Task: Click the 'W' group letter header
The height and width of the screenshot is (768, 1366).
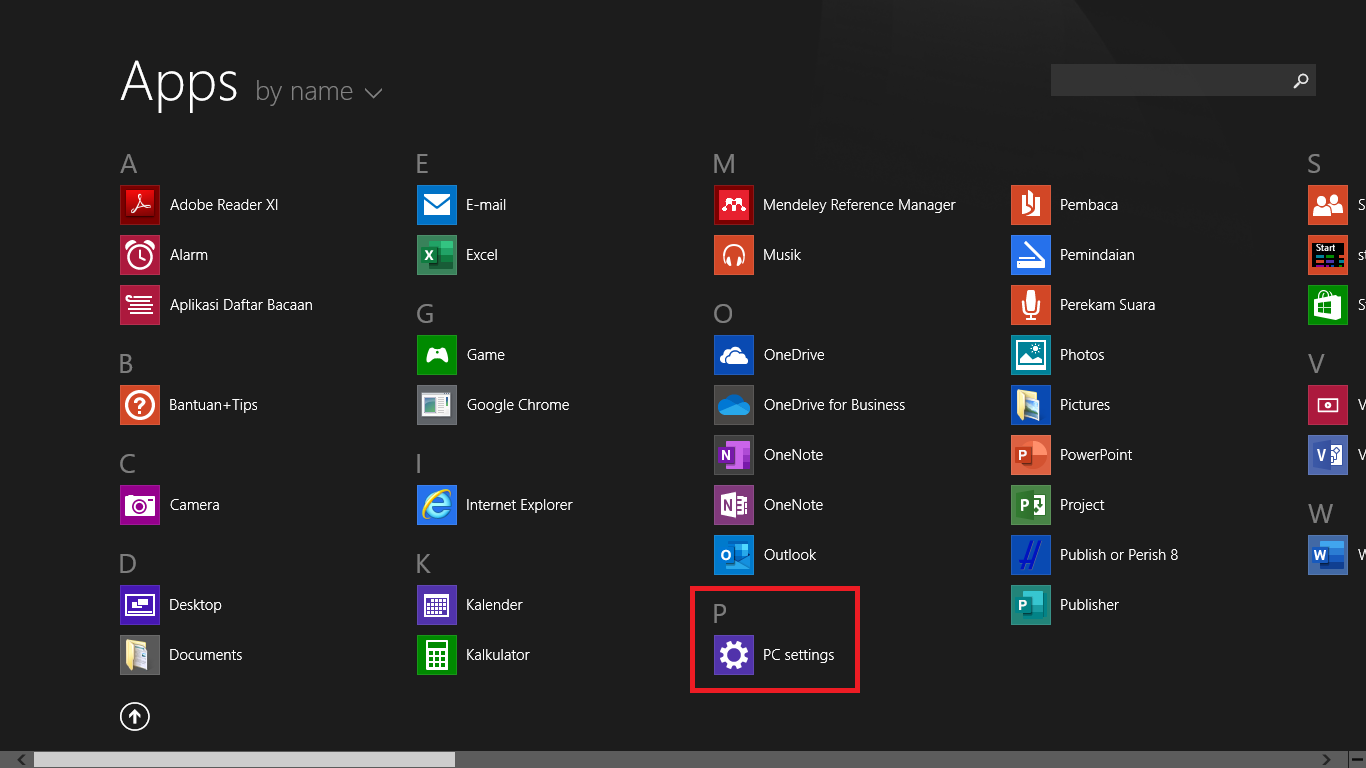Action: 1320,514
